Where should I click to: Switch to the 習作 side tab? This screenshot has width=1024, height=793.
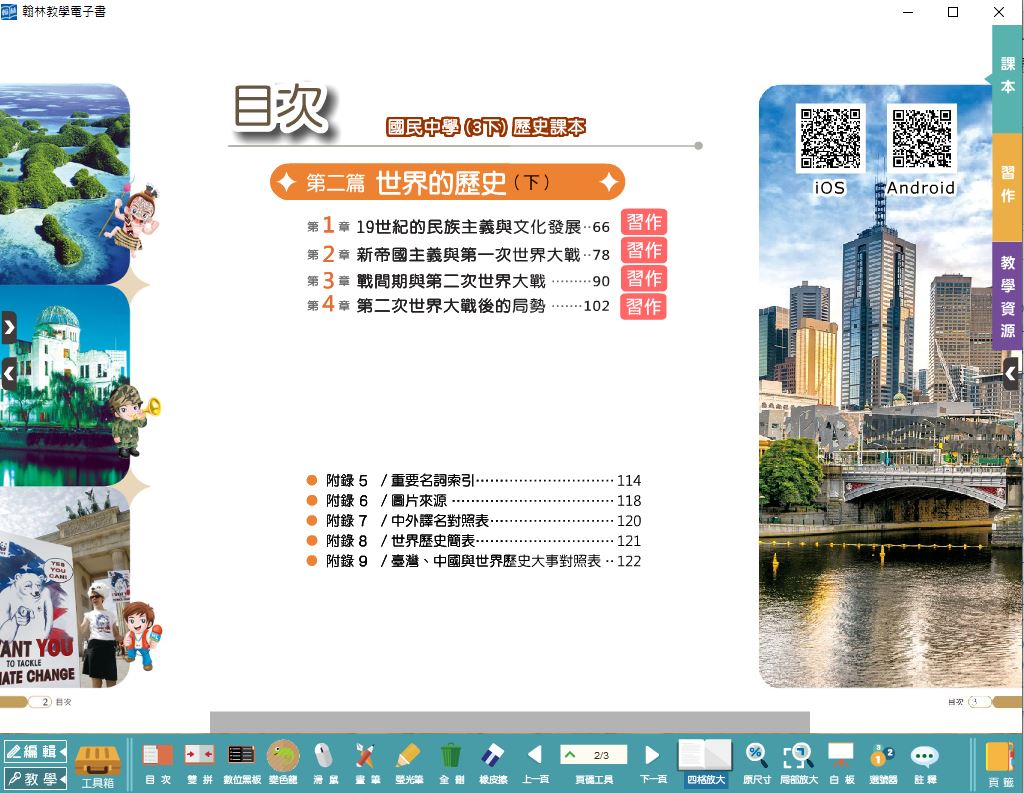click(x=1007, y=186)
